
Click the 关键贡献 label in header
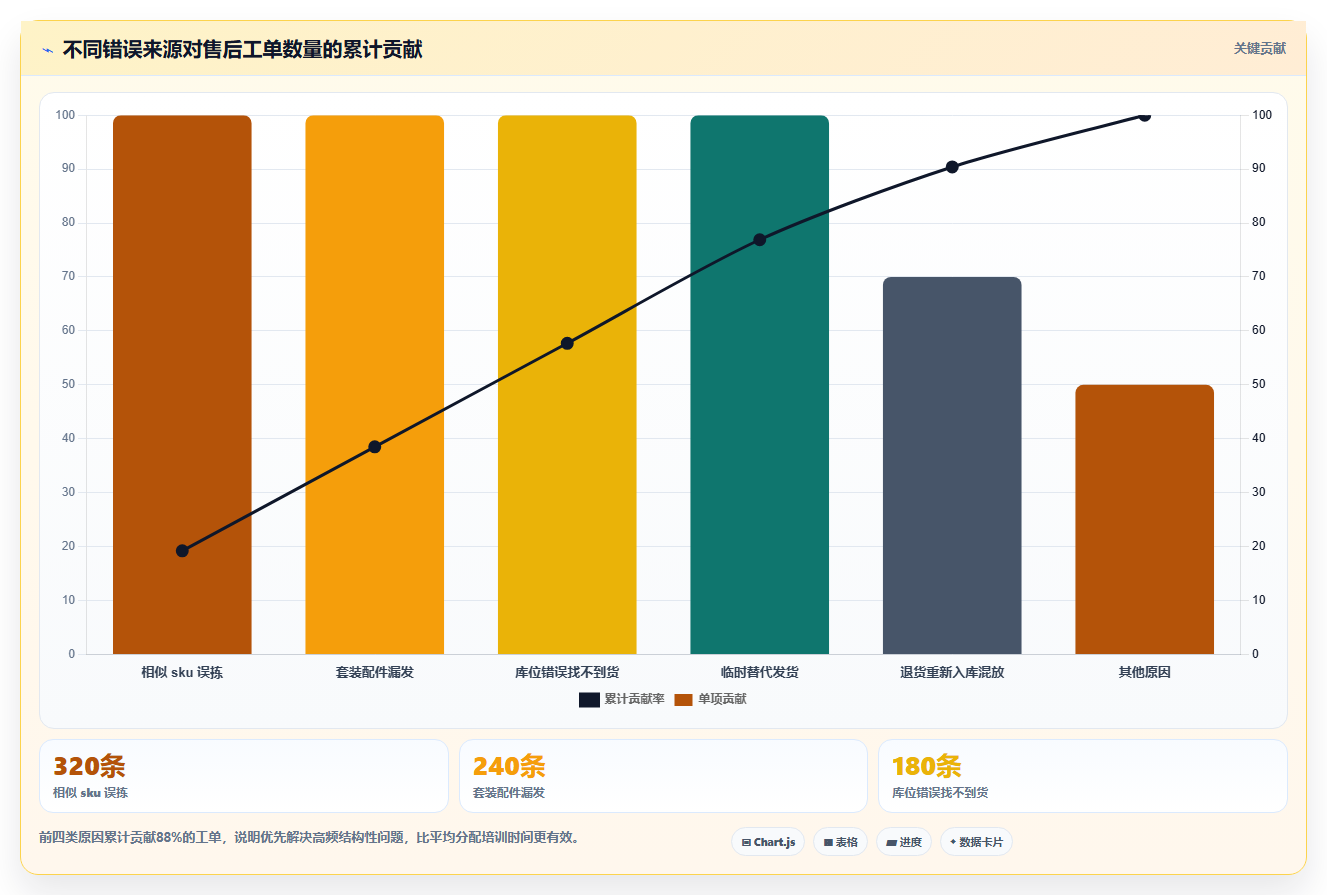tap(1259, 48)
